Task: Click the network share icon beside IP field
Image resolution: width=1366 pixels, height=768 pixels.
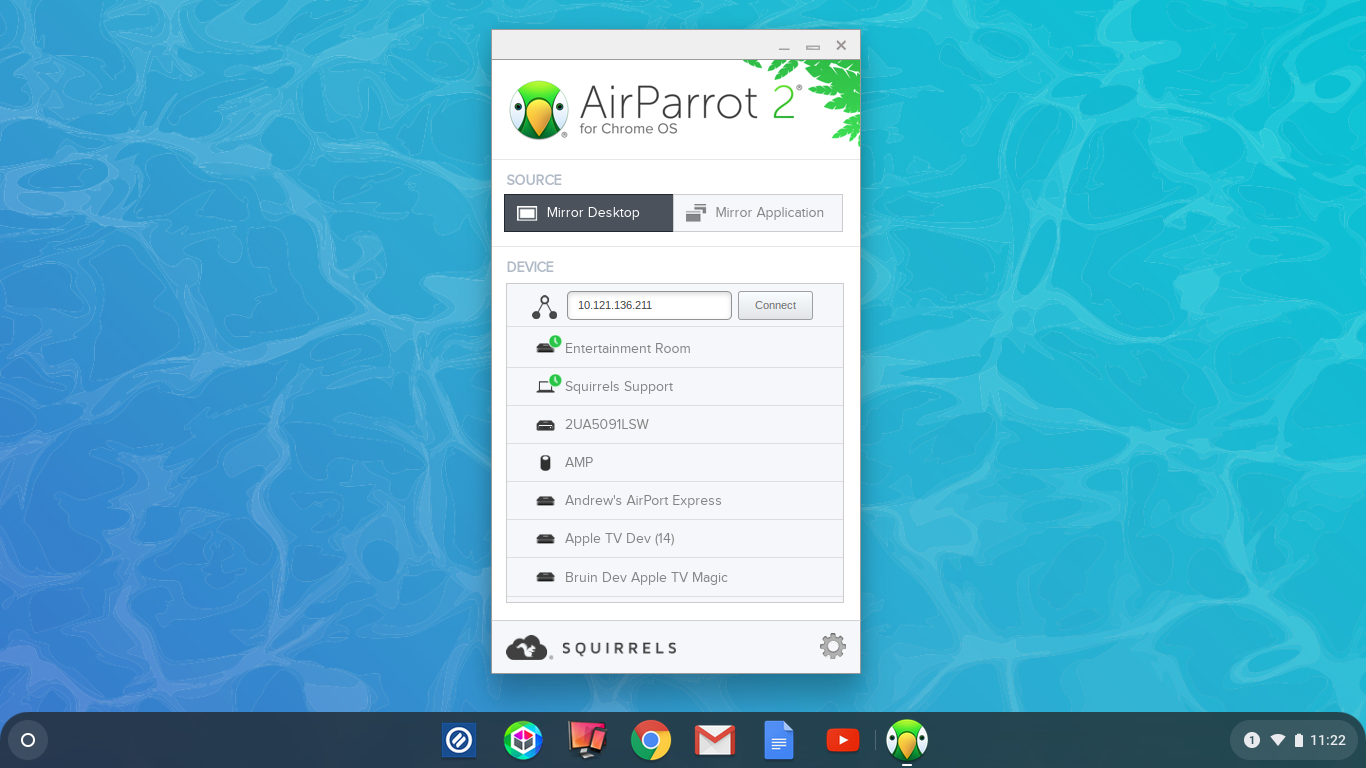Action: (544, 306)
